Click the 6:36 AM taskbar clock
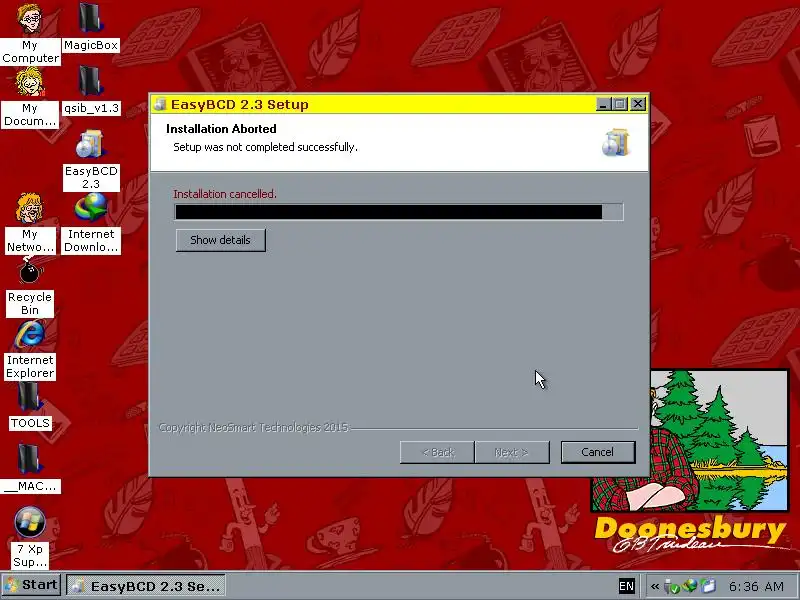 [x=756, y=586]
